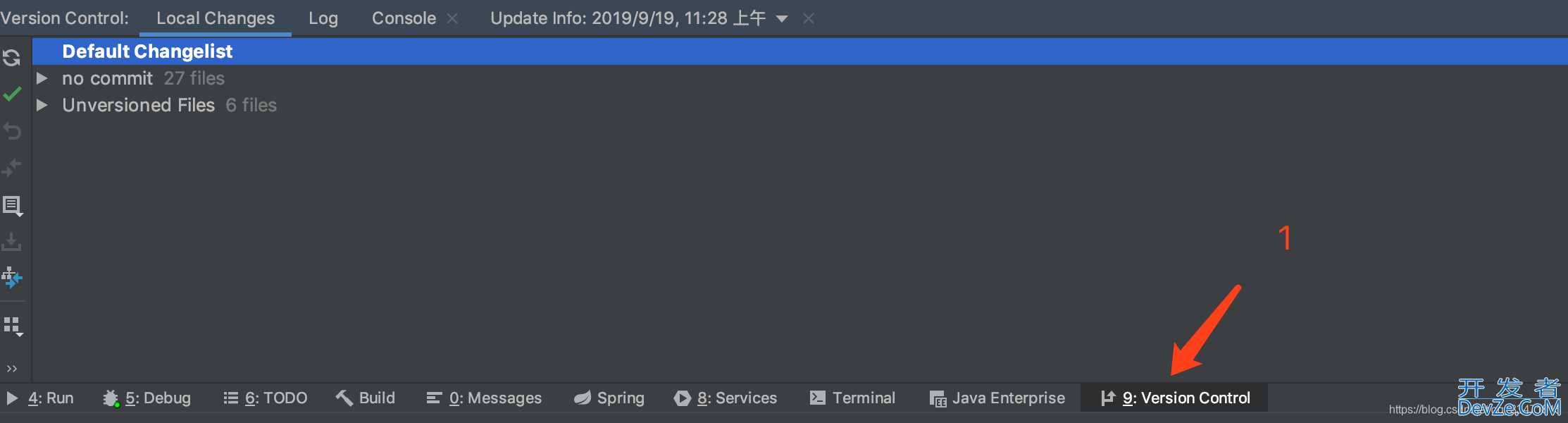Select the Default Changelist row
Screen dimensions: 1568x423
point(800,51)
